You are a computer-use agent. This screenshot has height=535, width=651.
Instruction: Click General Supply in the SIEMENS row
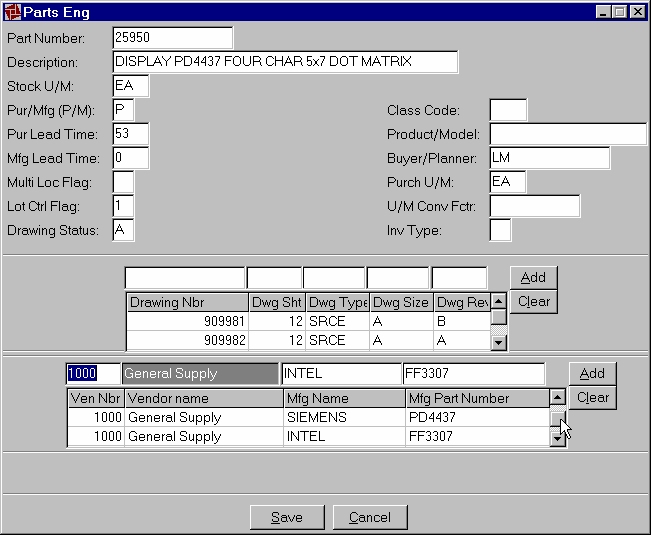(204, 417)
